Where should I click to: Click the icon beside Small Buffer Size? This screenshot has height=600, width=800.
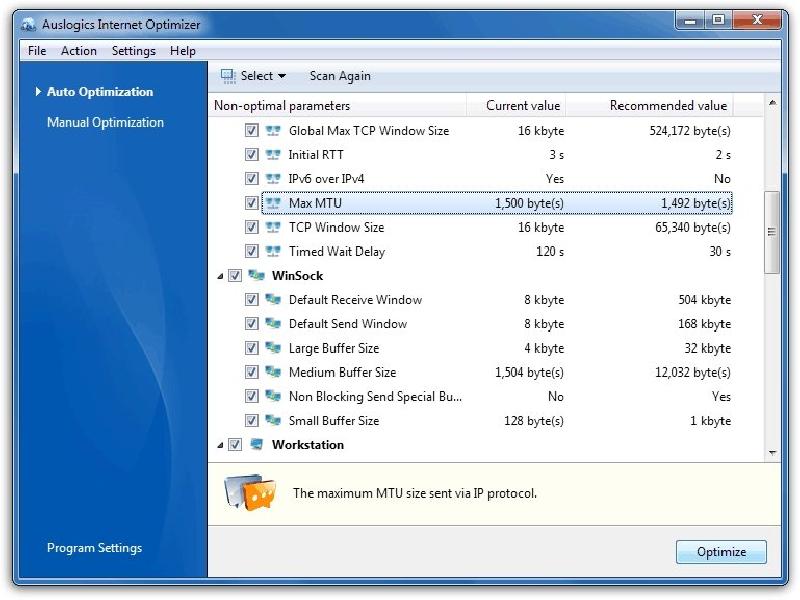coord(273,420)
